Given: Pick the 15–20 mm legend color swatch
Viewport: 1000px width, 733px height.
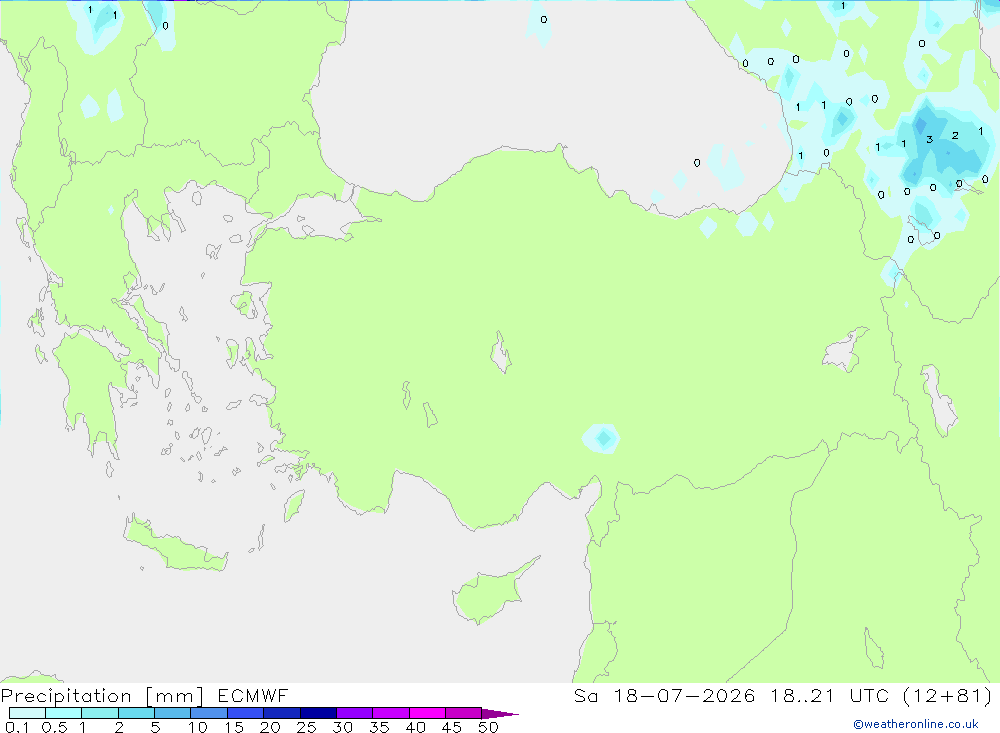Looking at the screenshot, I should point(245,713).
